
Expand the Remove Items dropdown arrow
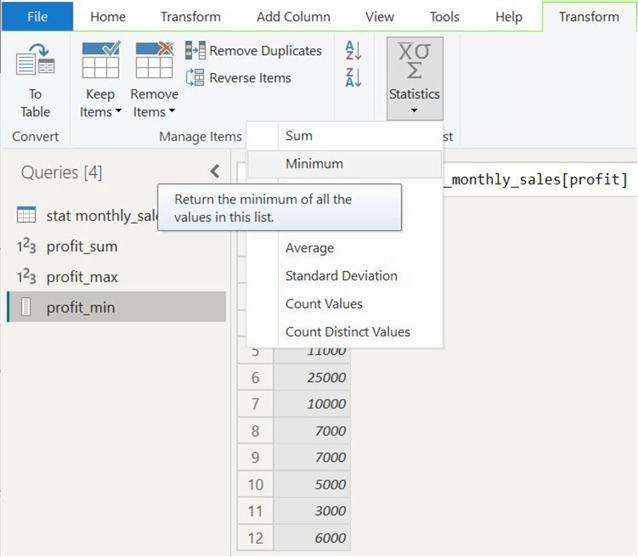[x=171, y=112]
